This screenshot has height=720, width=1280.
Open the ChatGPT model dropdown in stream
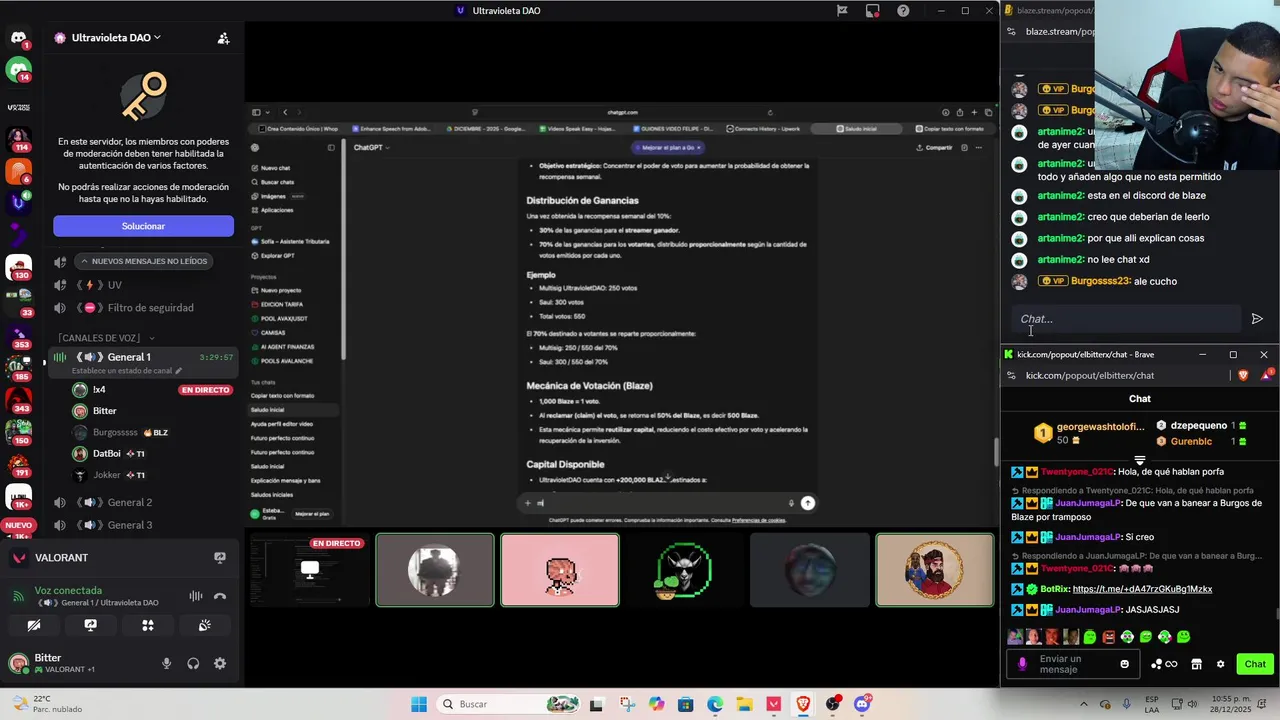point(371,147)
